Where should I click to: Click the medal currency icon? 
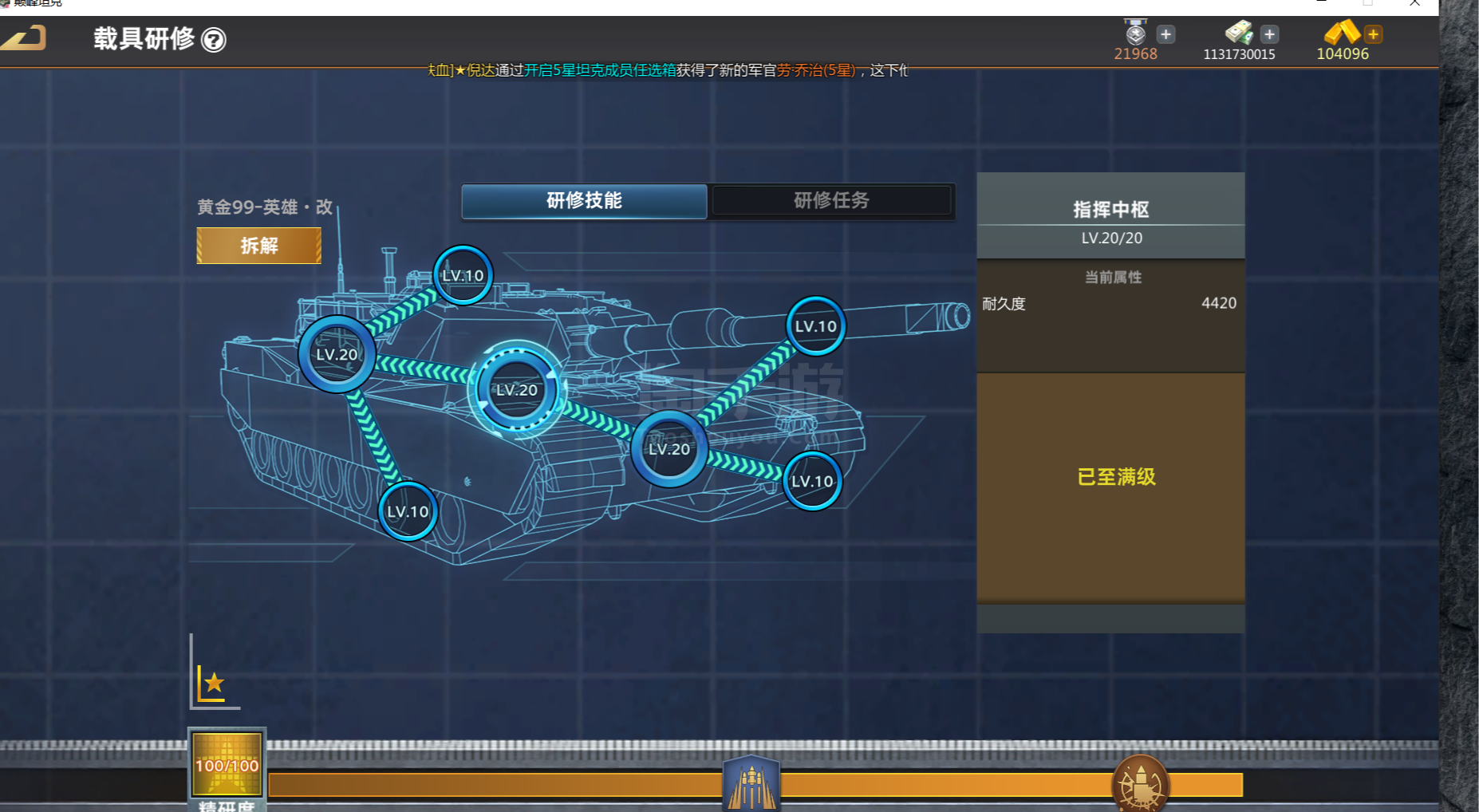coord(1135,33)
